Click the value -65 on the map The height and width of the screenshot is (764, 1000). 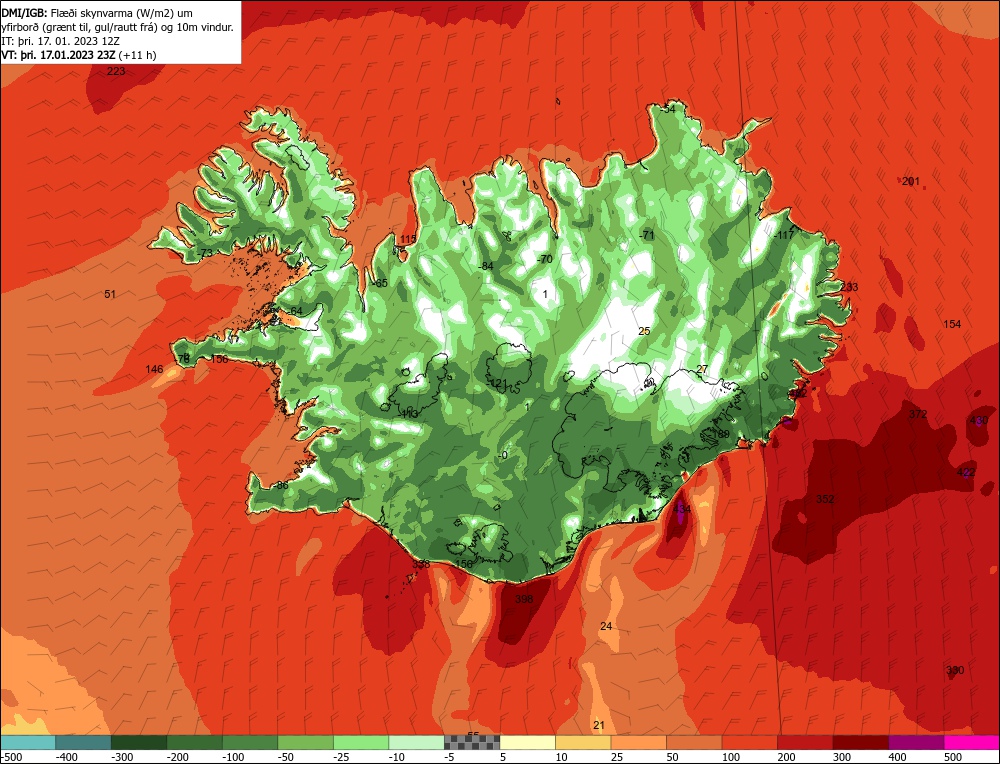coord(379,283)
